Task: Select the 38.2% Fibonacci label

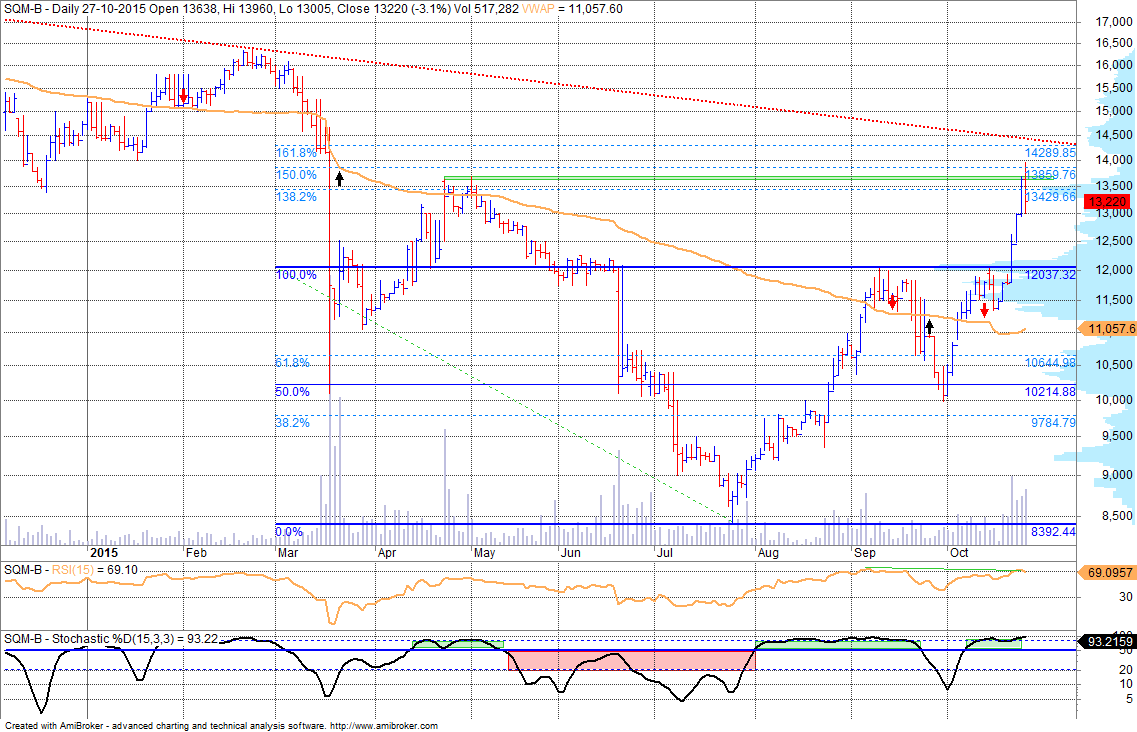Action: click(293, 422)
